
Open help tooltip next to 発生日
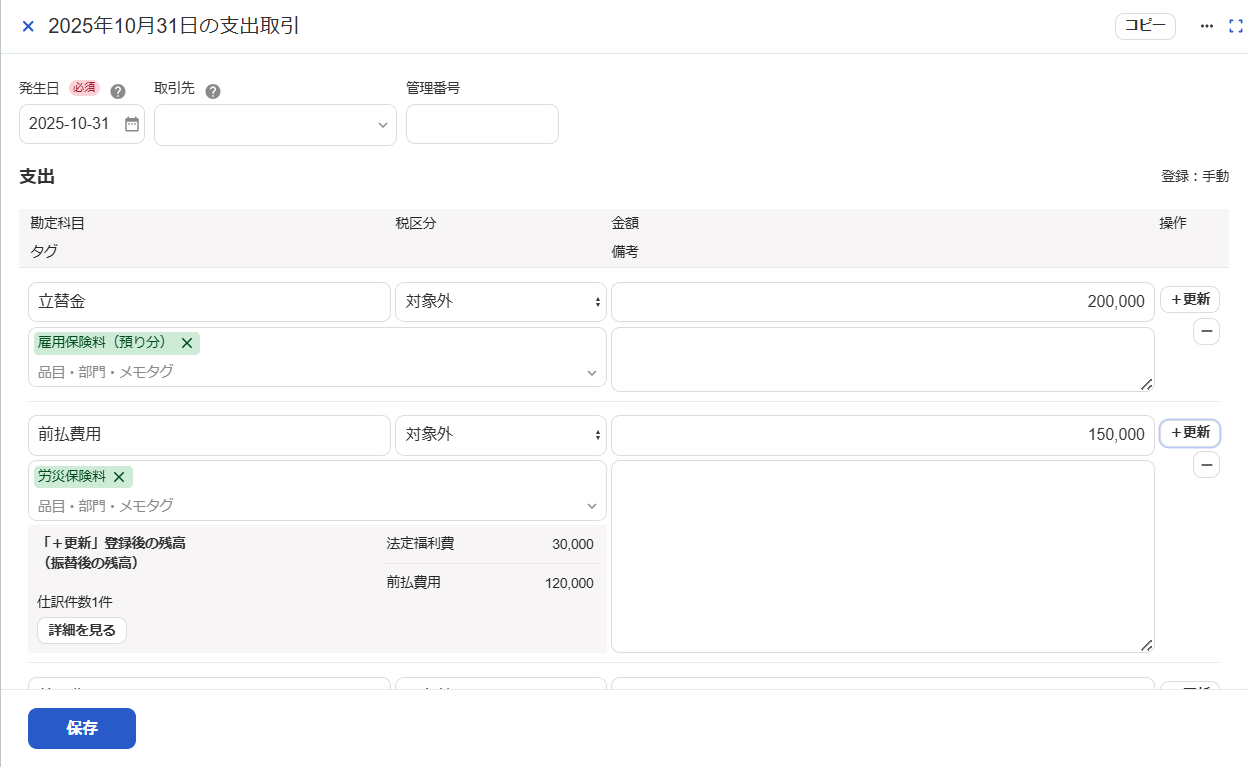pyautogui.click(x=118, y=91)
